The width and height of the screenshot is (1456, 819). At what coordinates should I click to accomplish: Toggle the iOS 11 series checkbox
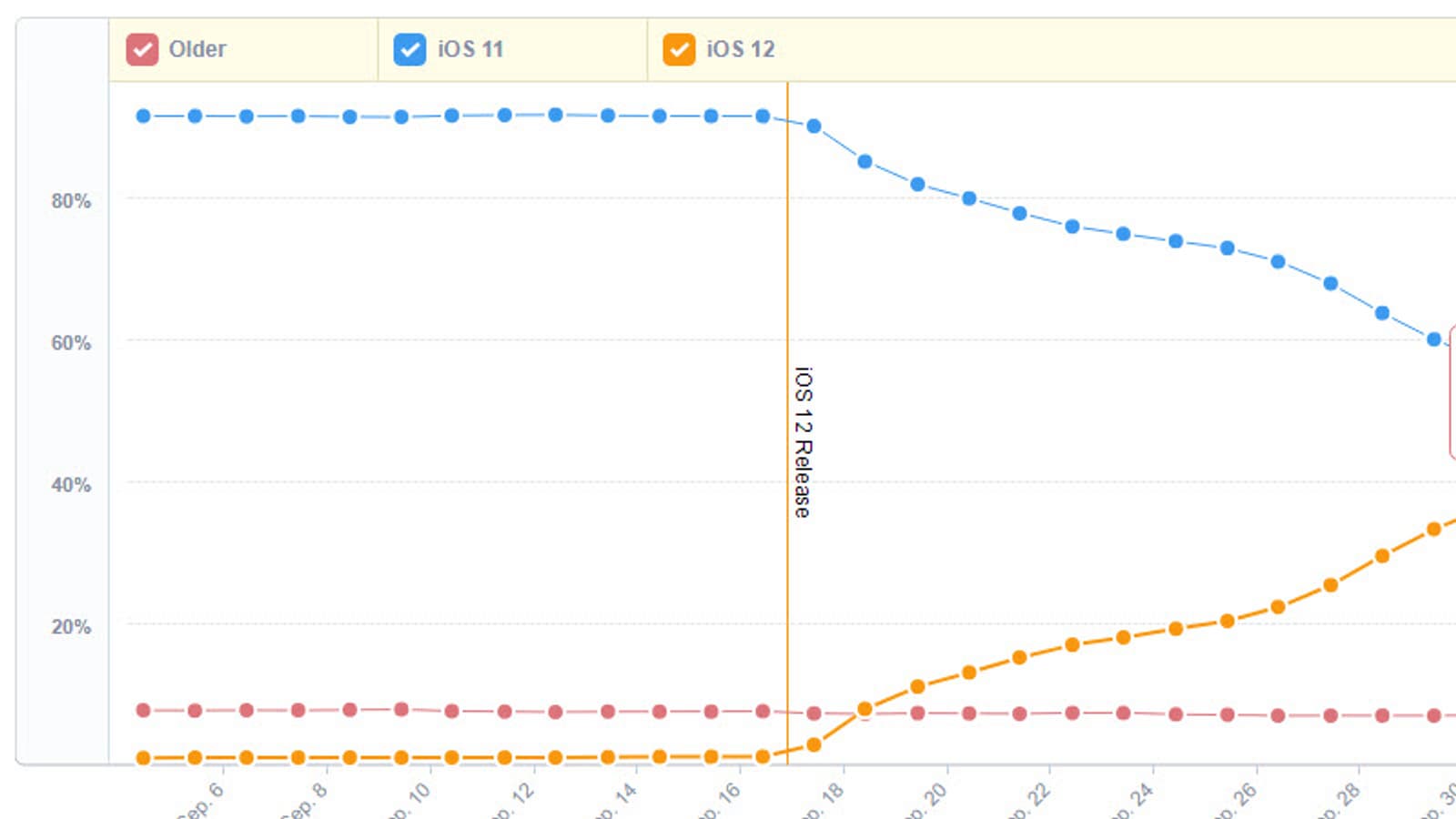[x=409, y=49]
